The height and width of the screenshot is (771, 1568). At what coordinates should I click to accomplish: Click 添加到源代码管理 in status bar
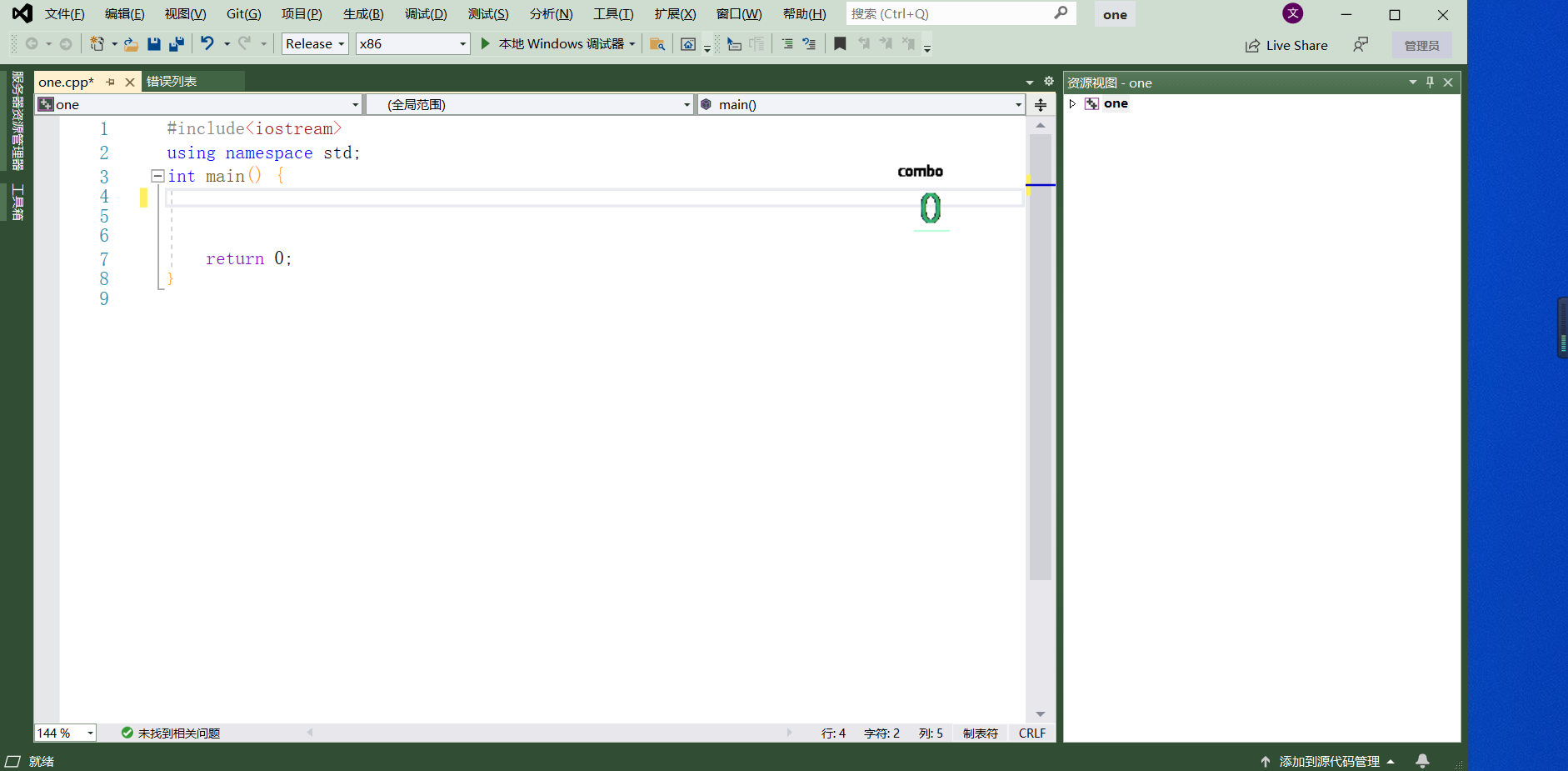(1328, 761)
